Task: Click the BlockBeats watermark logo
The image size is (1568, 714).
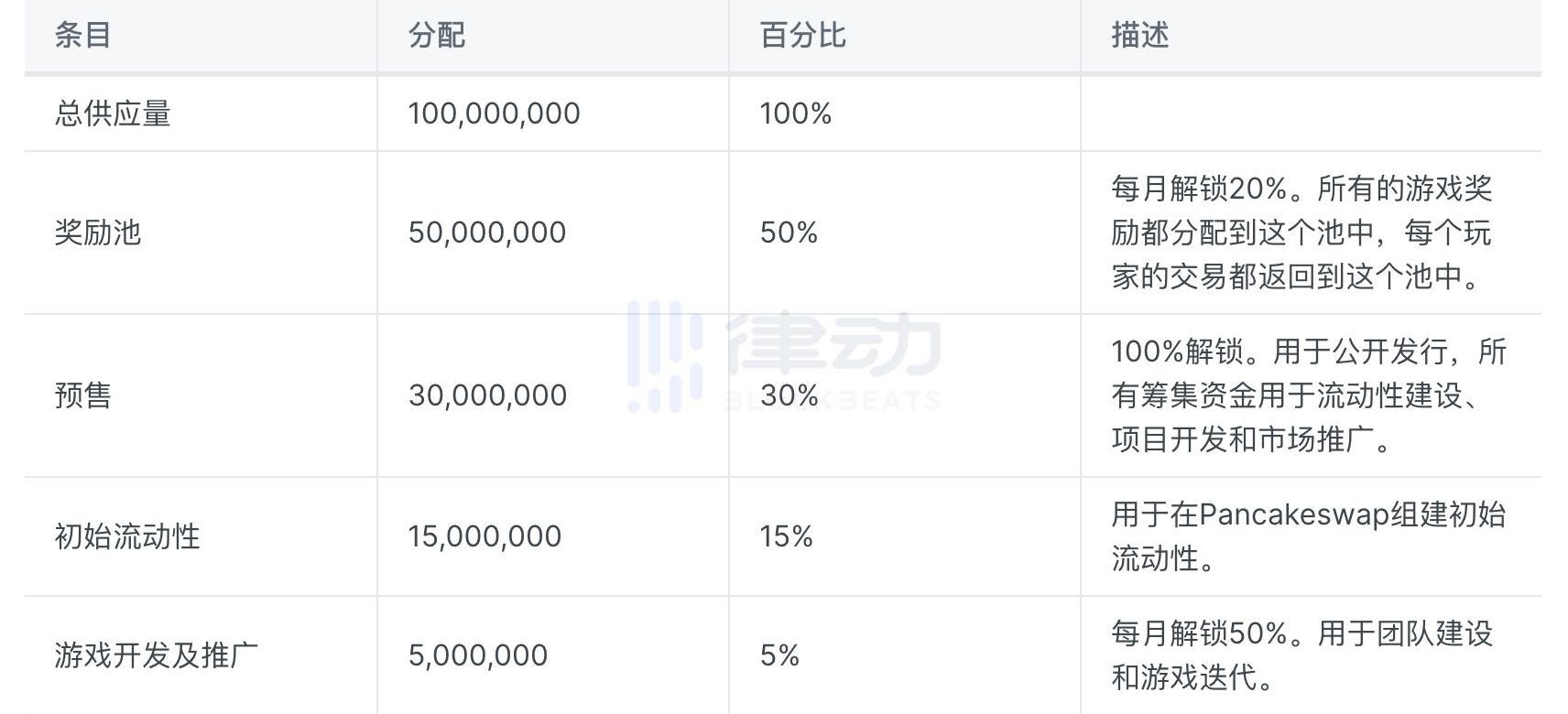Action: pos(784,357)
